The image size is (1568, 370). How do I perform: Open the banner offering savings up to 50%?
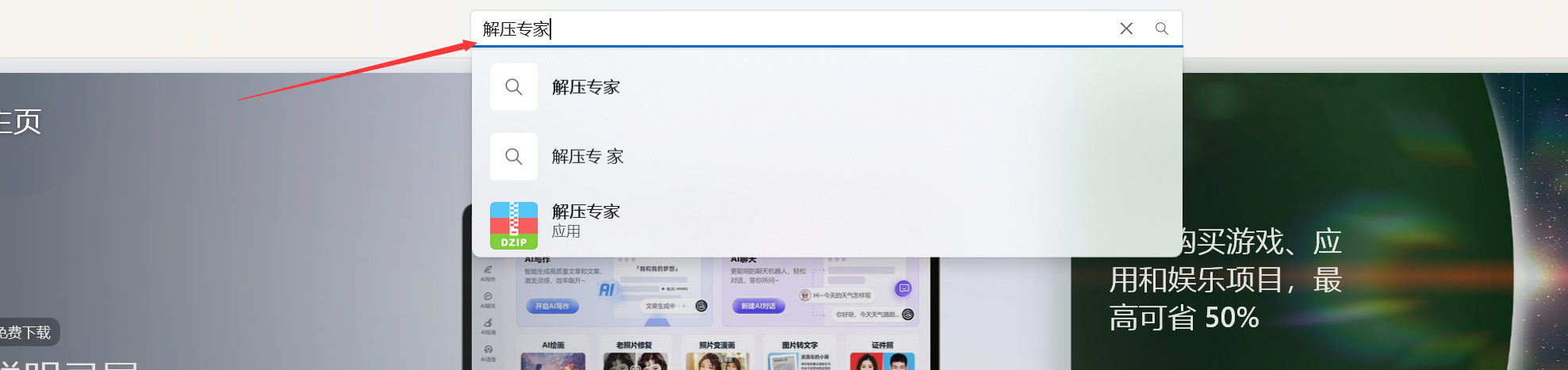coord(1319,222)
